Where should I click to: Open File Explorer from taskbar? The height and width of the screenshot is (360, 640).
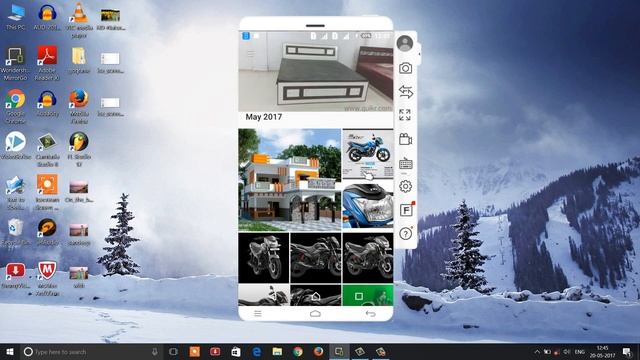tap(277, 351)
